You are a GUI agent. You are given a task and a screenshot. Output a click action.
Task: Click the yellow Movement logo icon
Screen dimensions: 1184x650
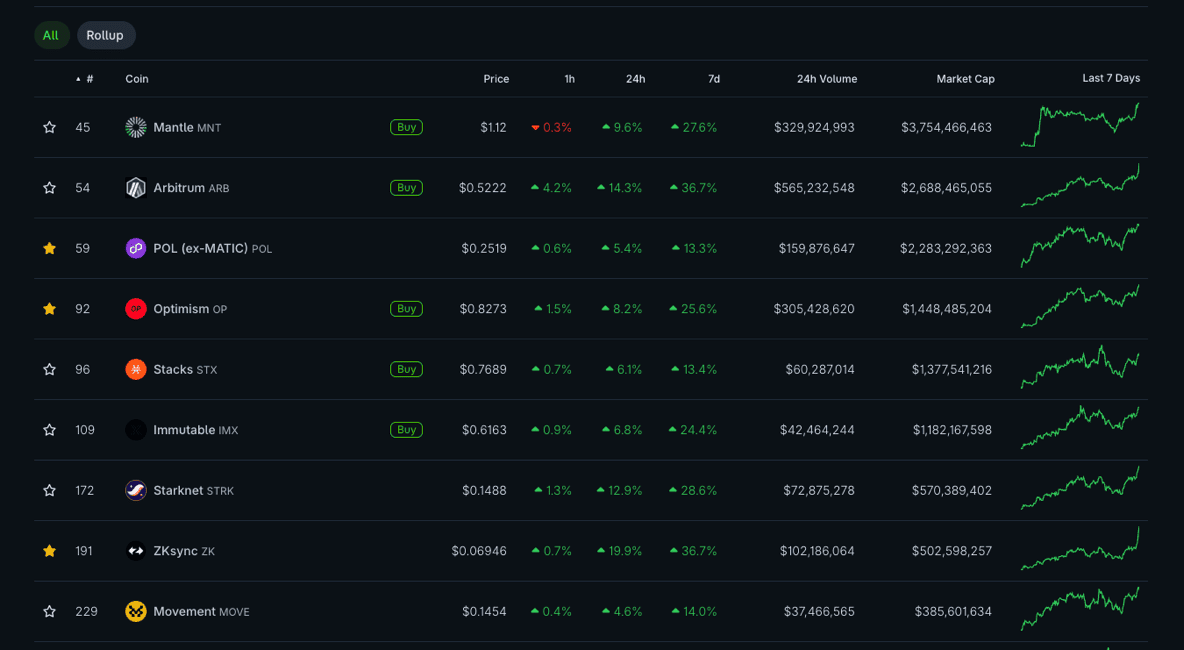[x=136, y=611]
